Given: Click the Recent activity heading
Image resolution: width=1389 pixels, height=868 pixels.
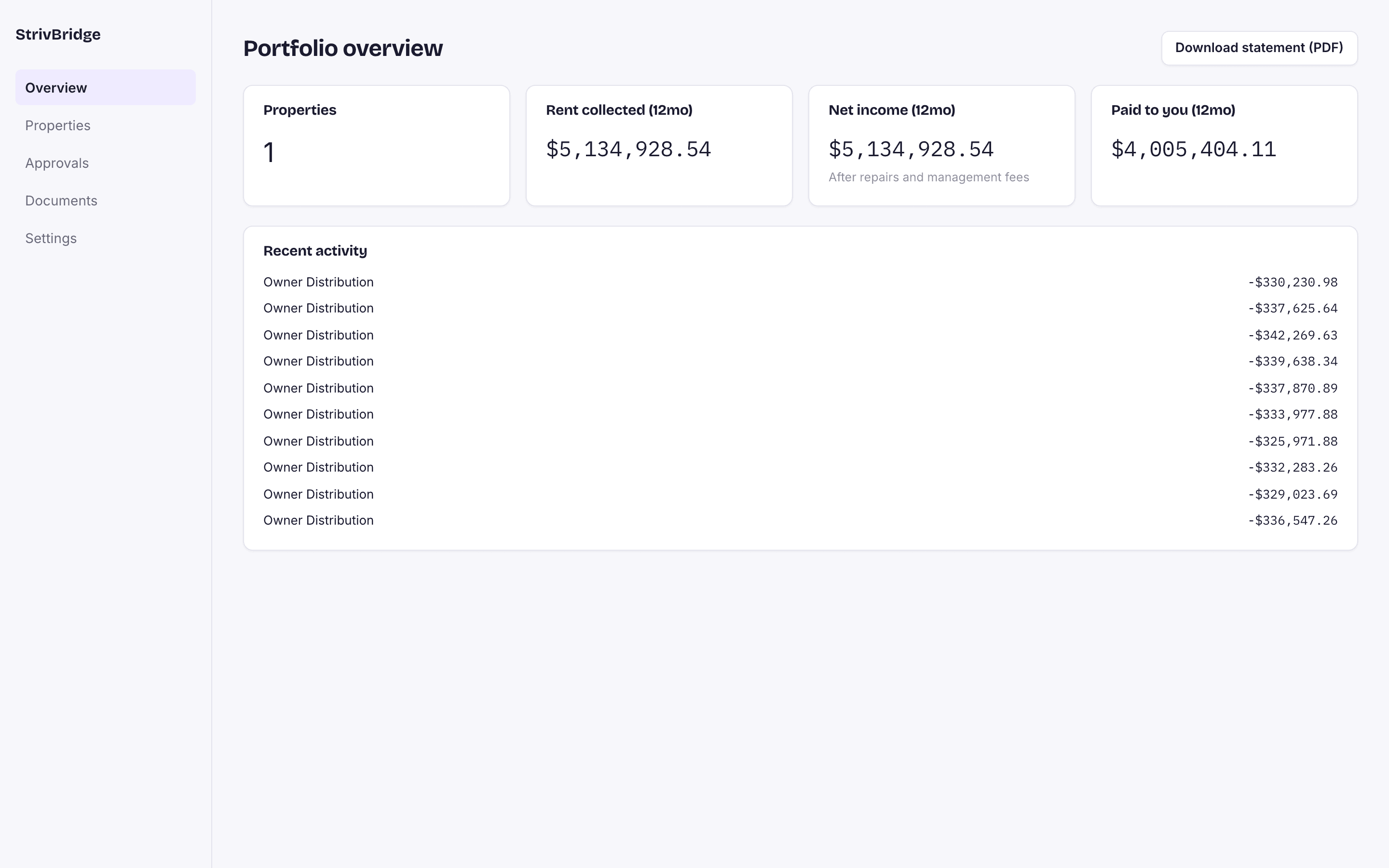Looking at the screenshot, I should 315,251.
